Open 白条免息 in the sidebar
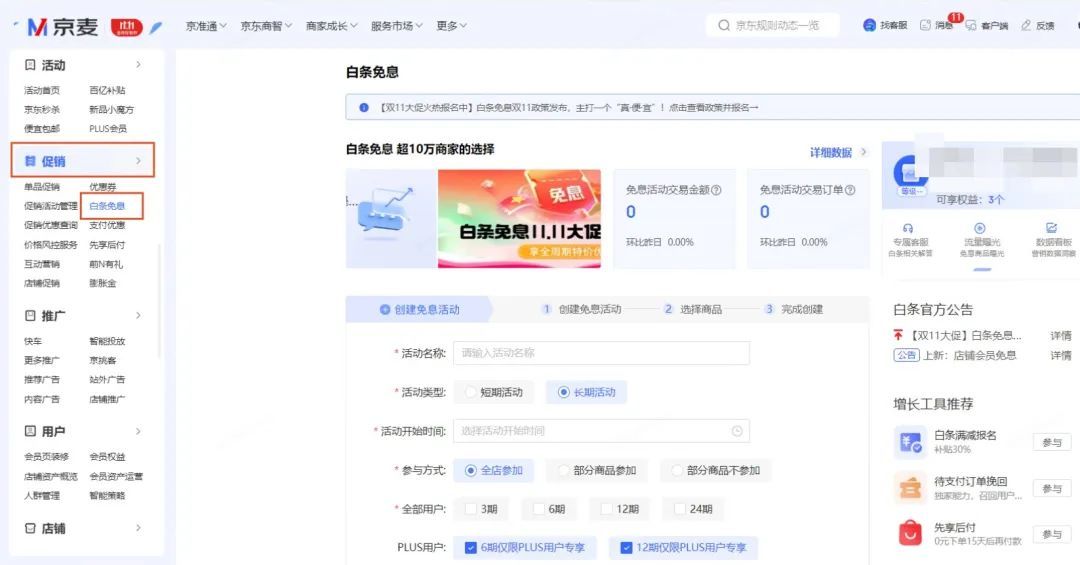This screenshot has height=565, width=1080. click(107, 206)
